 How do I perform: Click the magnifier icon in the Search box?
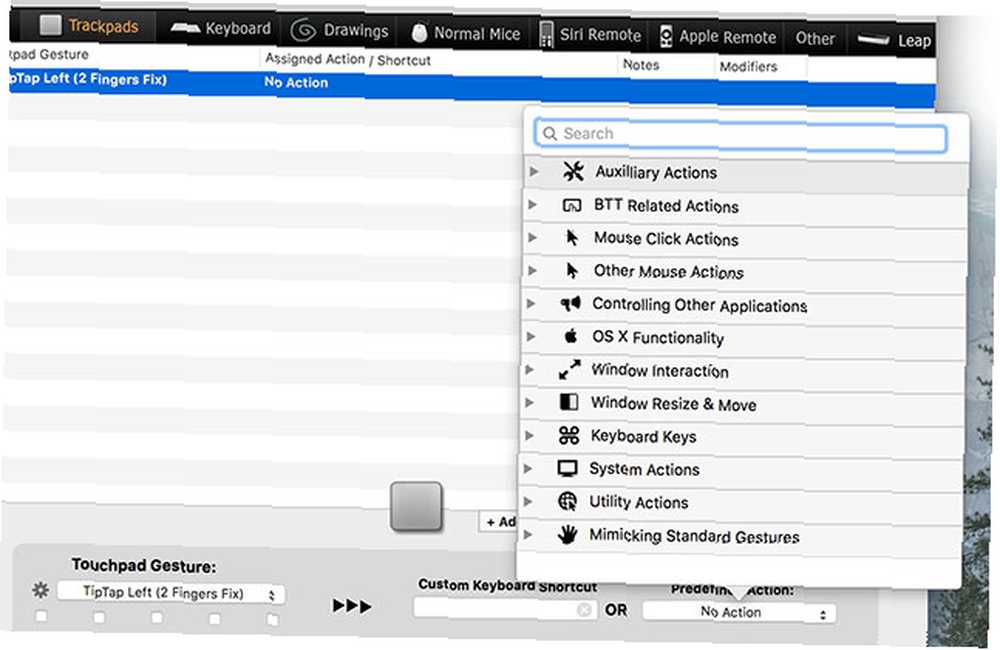pyautogui.click(x=550, y=133)
